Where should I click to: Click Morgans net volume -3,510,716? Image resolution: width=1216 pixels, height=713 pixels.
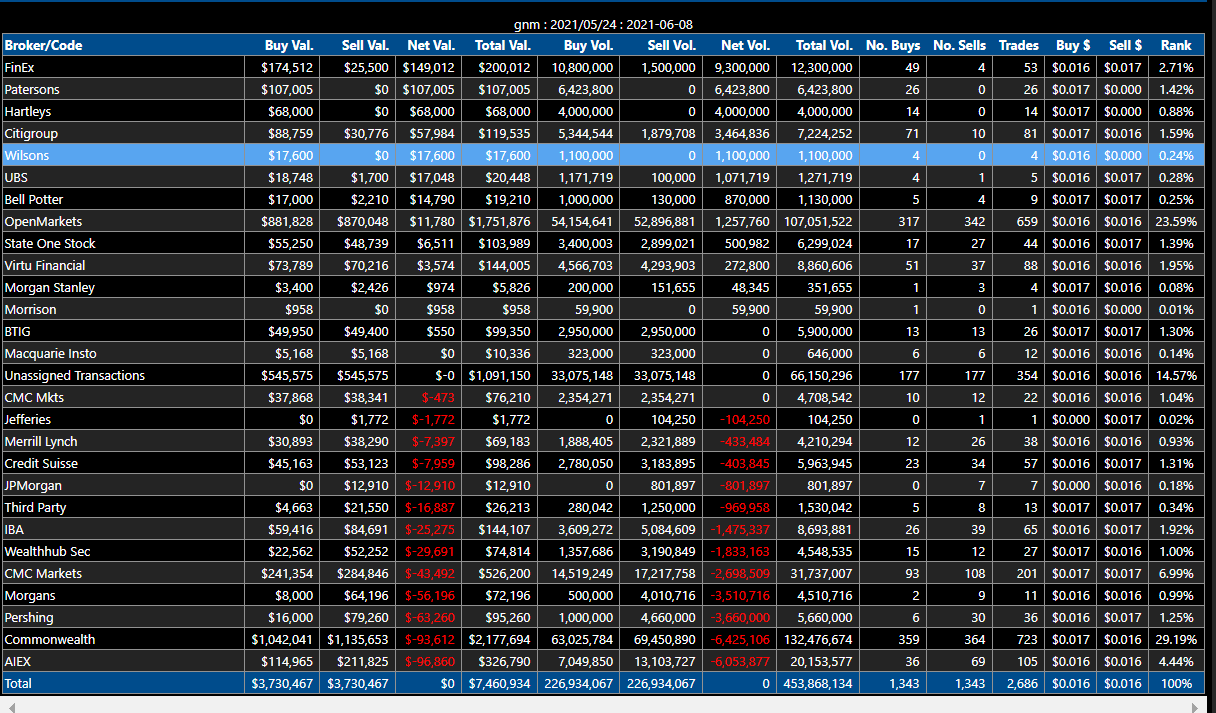(740, 595)
